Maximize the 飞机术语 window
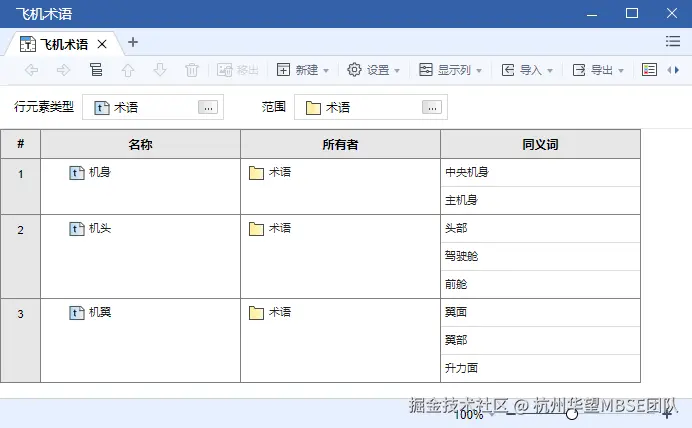This screenshot has height=428, width=692. (632, 13)
